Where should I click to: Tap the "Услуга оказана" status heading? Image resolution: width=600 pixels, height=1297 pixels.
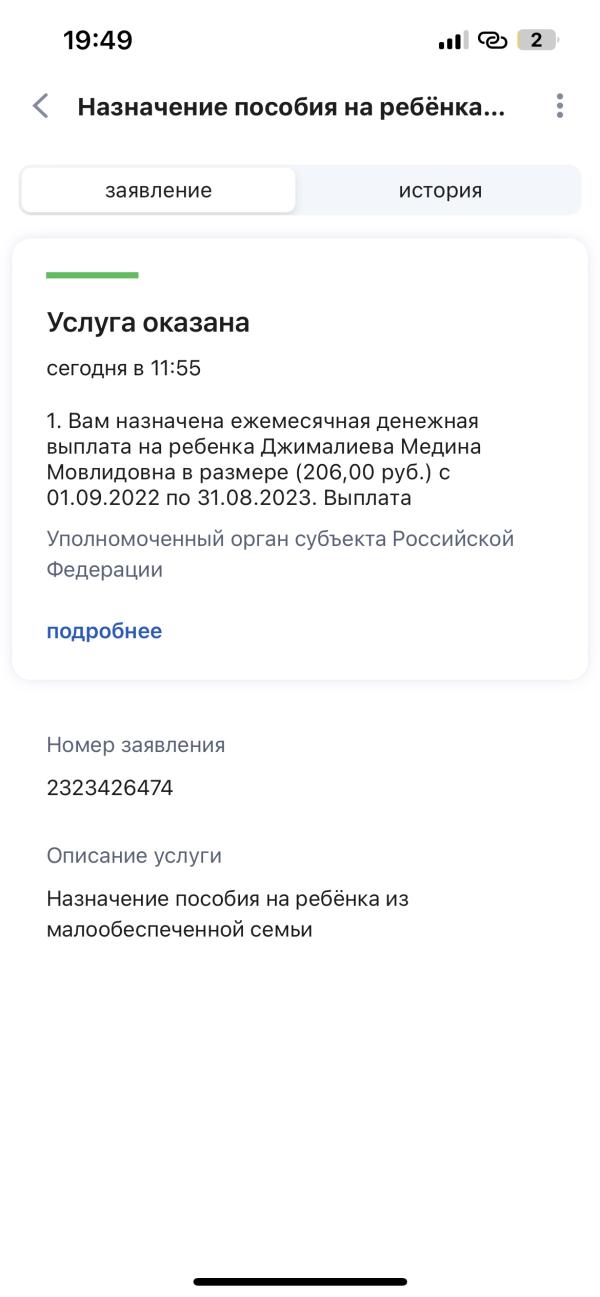(x=148, y=323)
